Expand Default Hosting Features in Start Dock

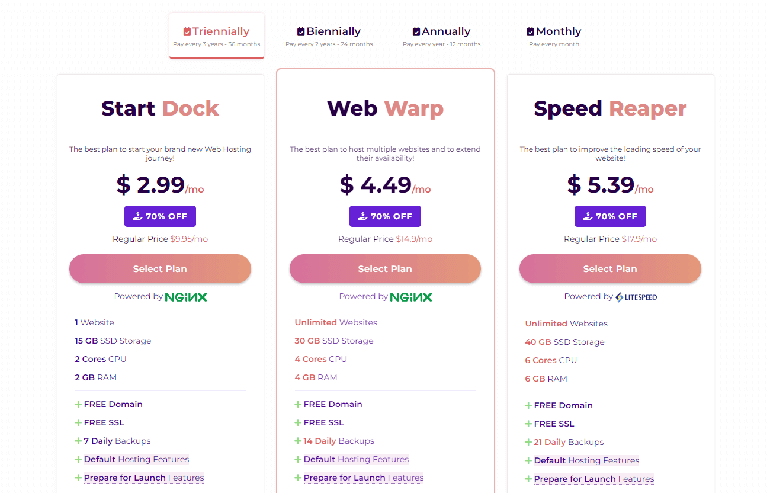coord(136,459)
